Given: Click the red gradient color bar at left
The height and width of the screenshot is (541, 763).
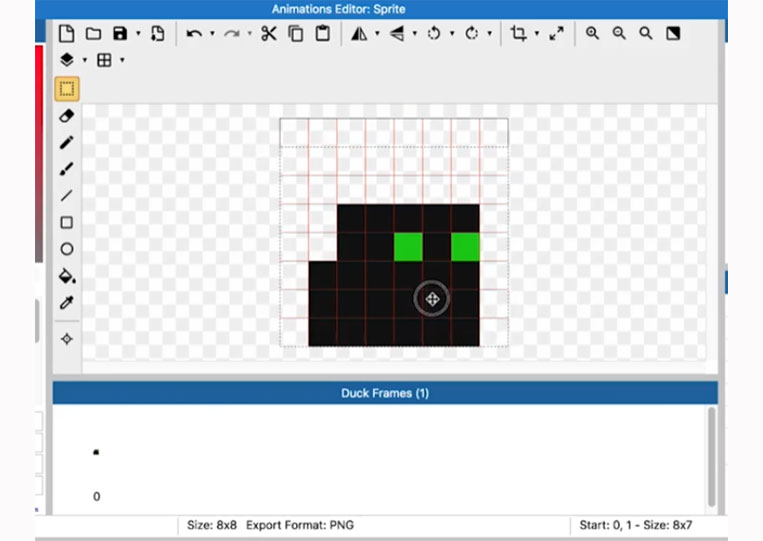Looking at the screenshot, I should click(x=39, y=154).
